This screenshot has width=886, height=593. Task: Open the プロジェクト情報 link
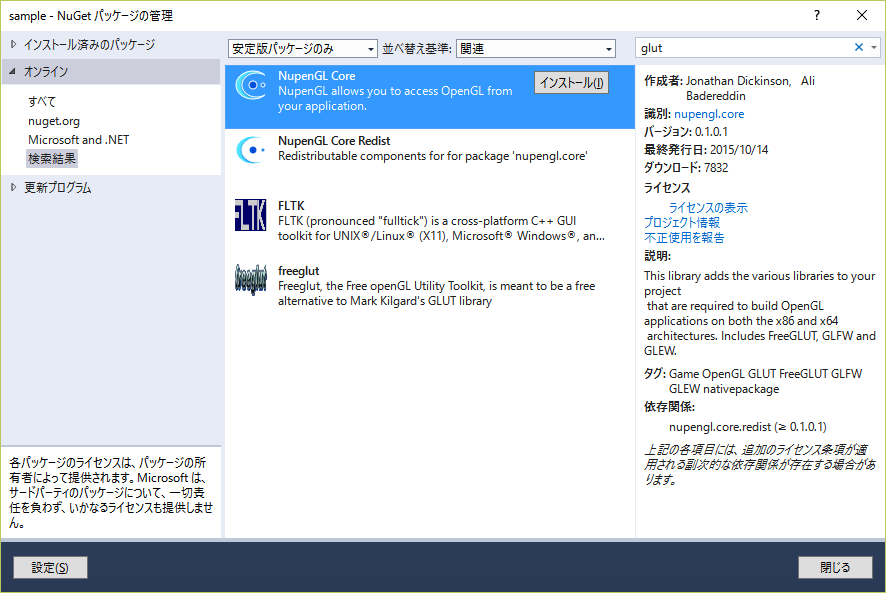[682, 222]
